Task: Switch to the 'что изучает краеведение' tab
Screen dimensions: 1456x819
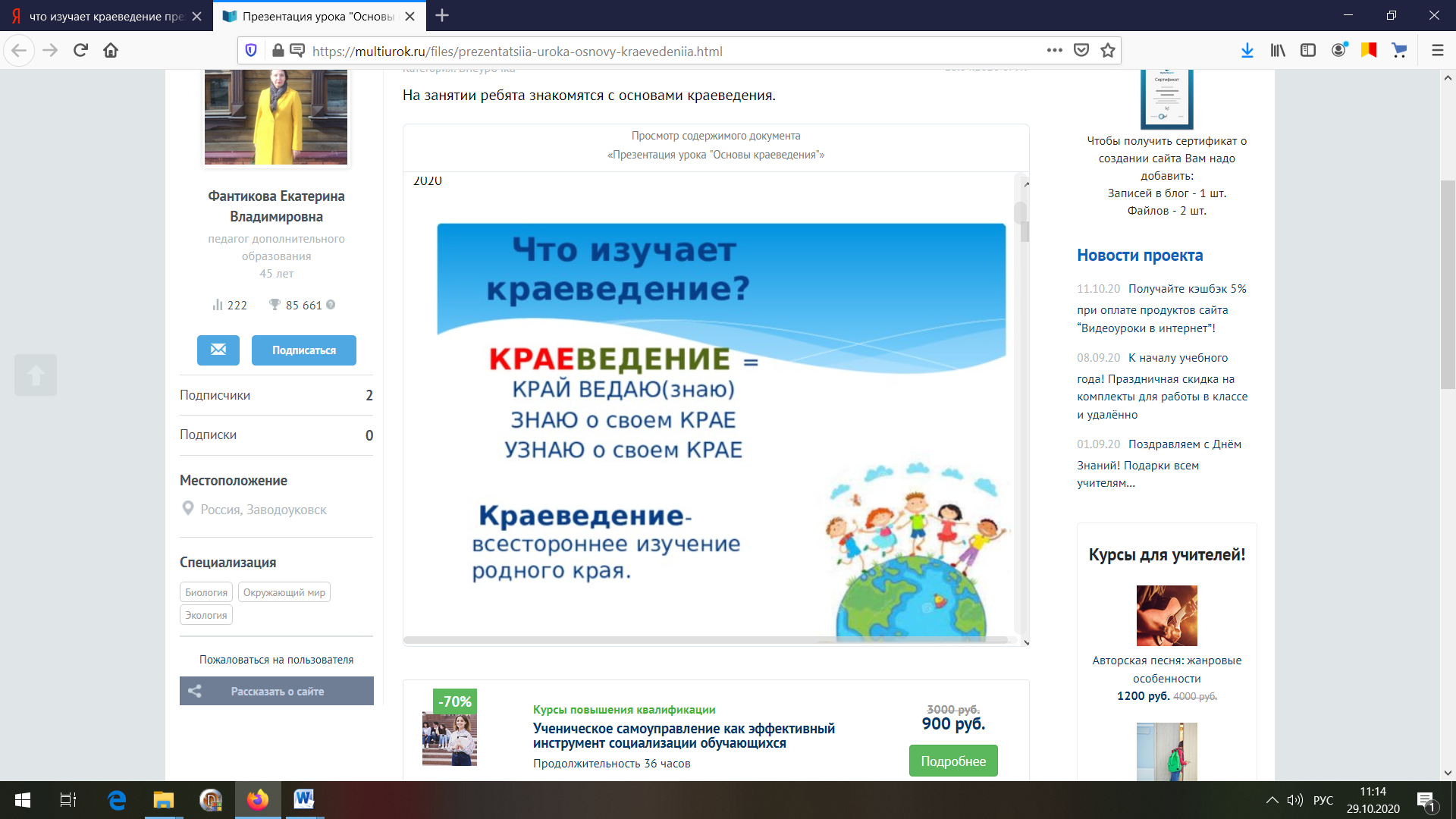Action: pos(106,16)
